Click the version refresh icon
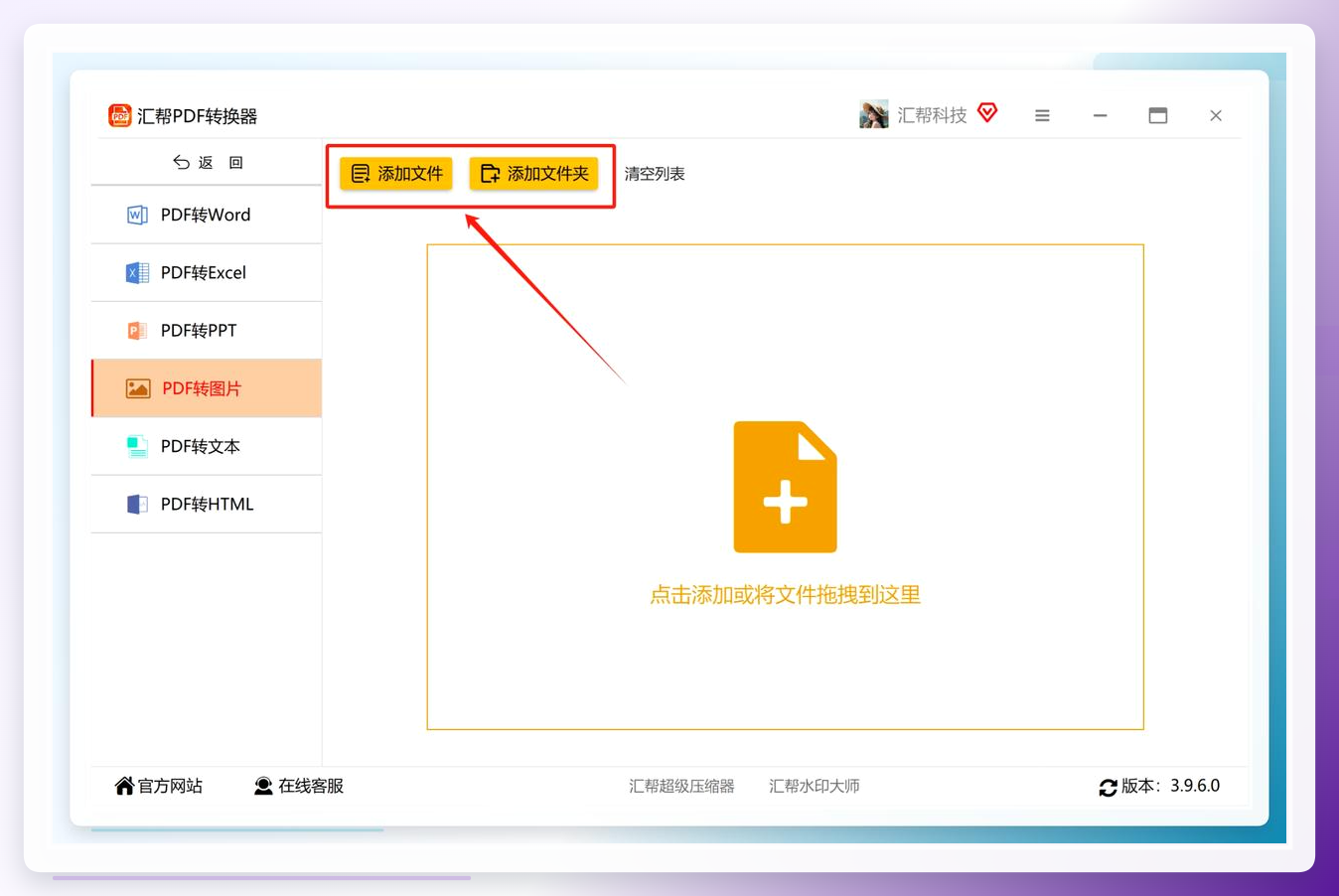Screen dimensions: 1339x896 tap(1108, 788)
